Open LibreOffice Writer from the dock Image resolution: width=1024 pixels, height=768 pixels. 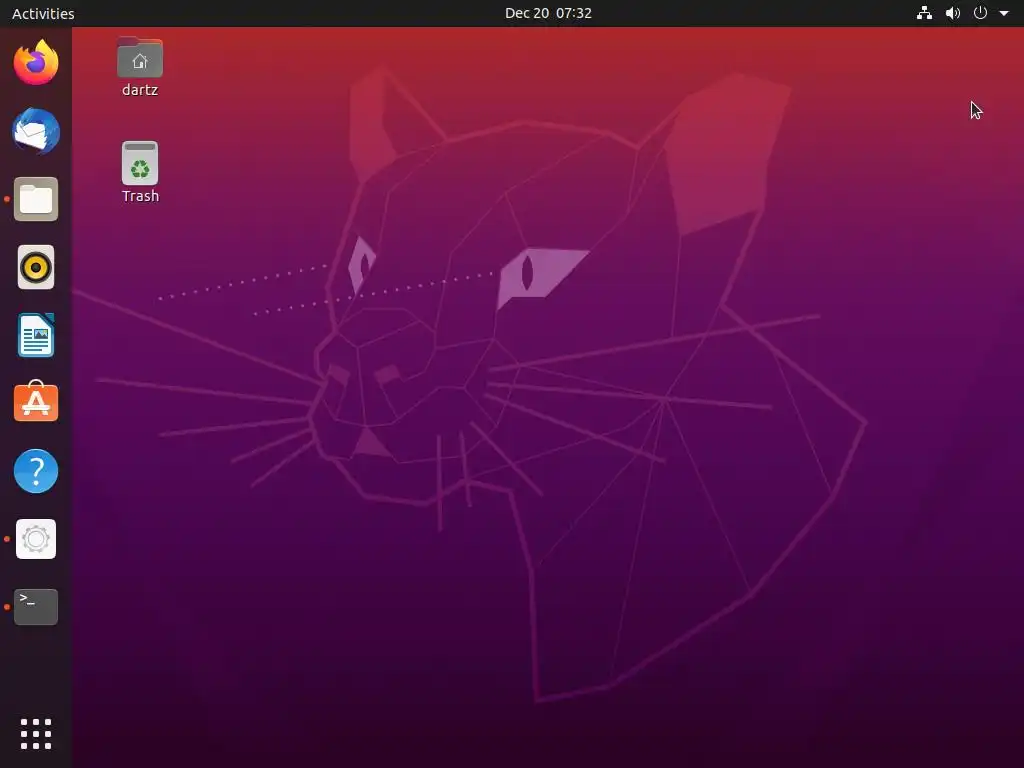point(36,335)
